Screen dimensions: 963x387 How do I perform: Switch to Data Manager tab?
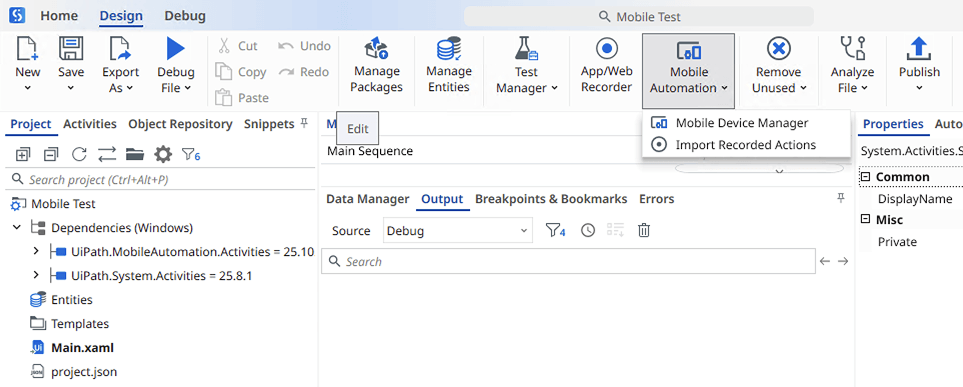(x=367, y=199)
